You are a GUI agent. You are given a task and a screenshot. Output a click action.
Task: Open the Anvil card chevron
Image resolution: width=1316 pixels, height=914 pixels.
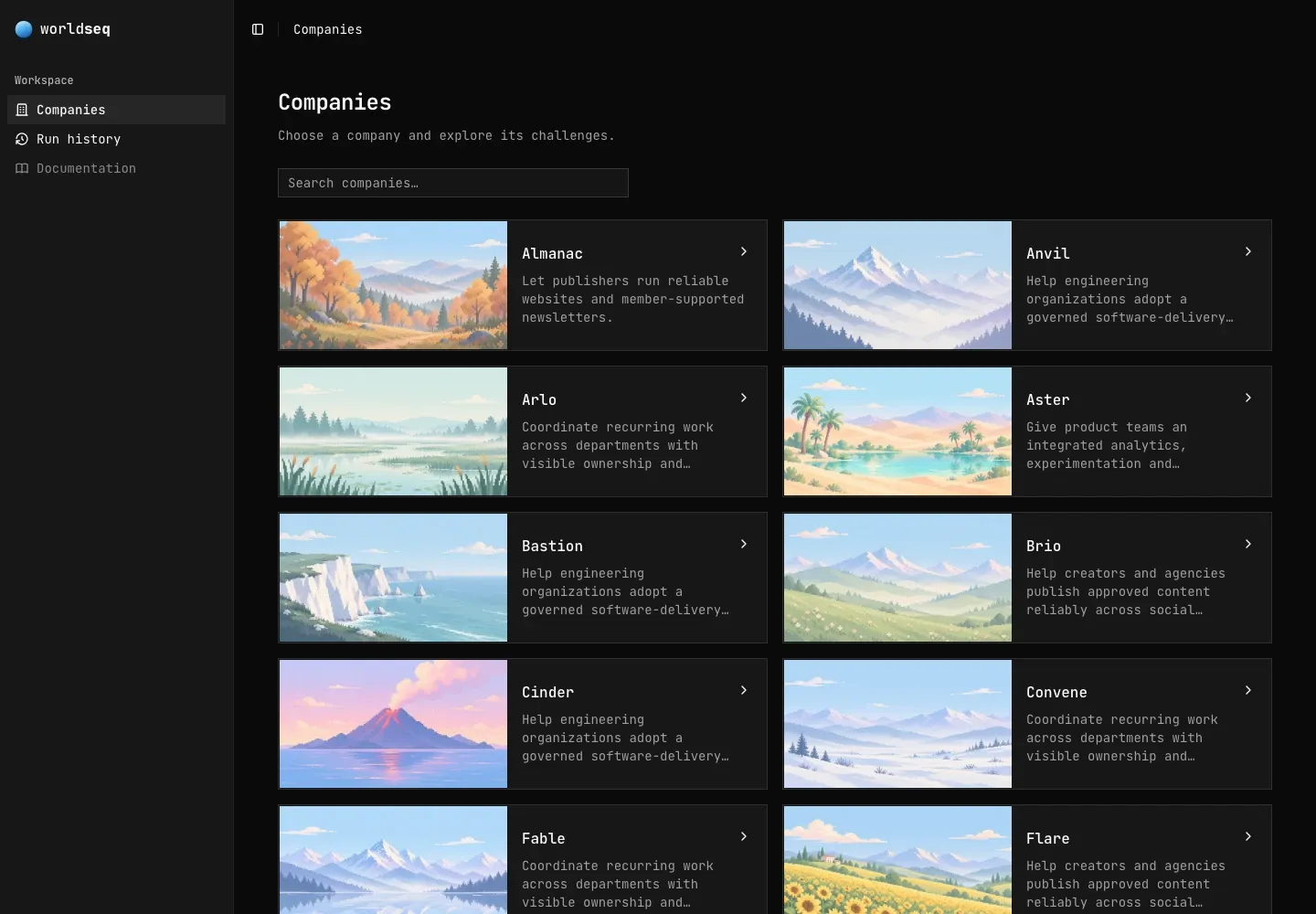click(1248, 251)
